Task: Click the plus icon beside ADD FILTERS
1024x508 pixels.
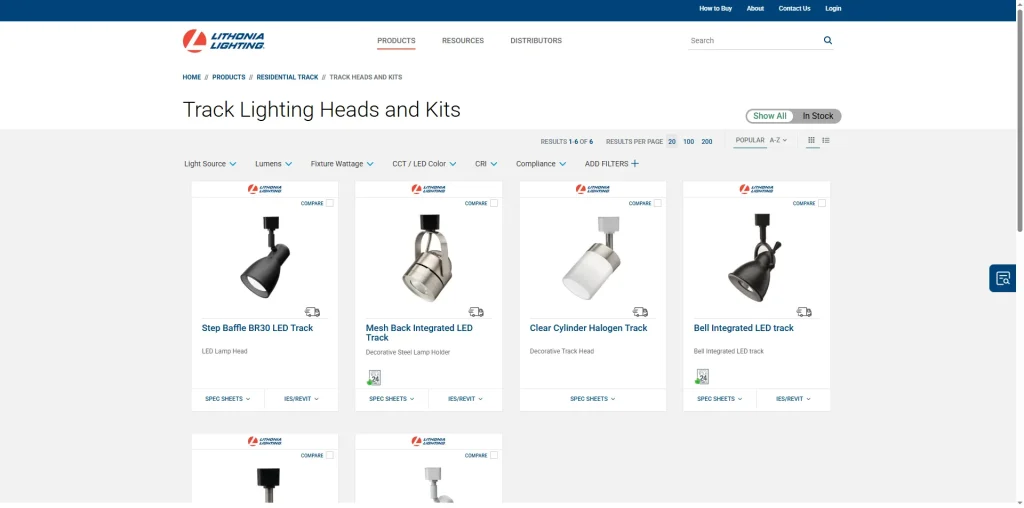Action: click(635, 164)
